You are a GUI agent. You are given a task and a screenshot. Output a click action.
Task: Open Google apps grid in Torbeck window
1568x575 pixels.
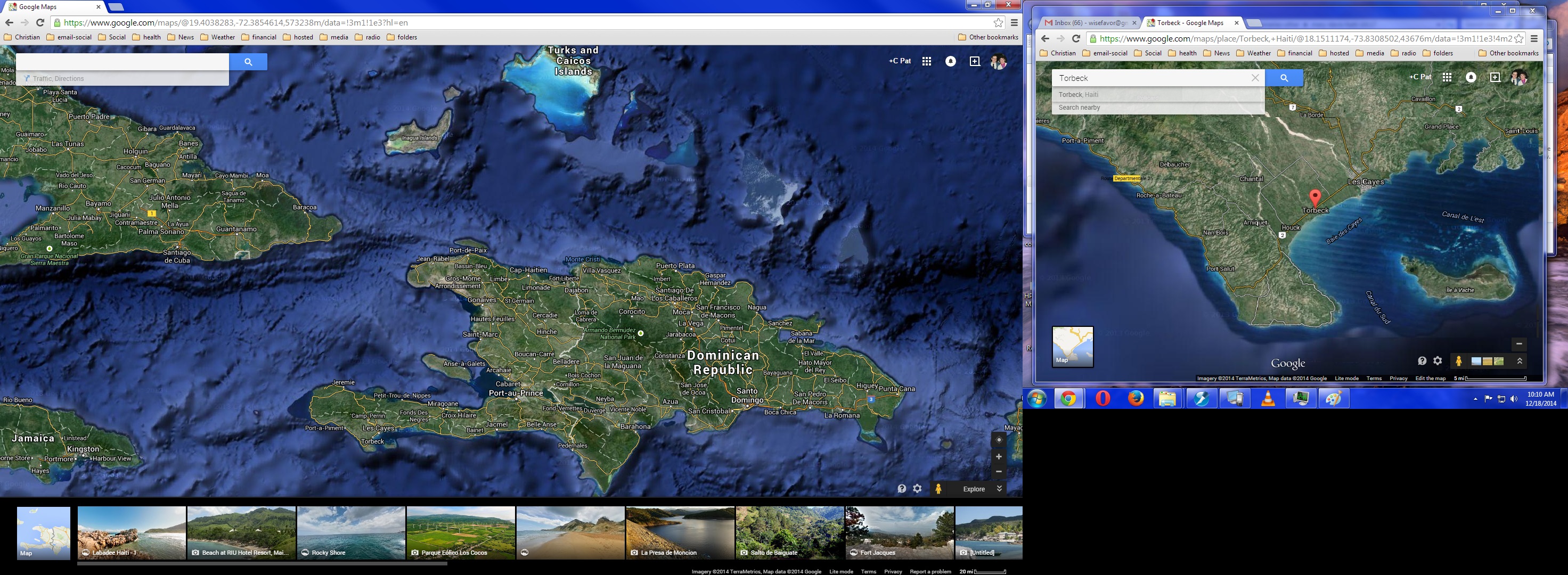(x=1447, y=77)
